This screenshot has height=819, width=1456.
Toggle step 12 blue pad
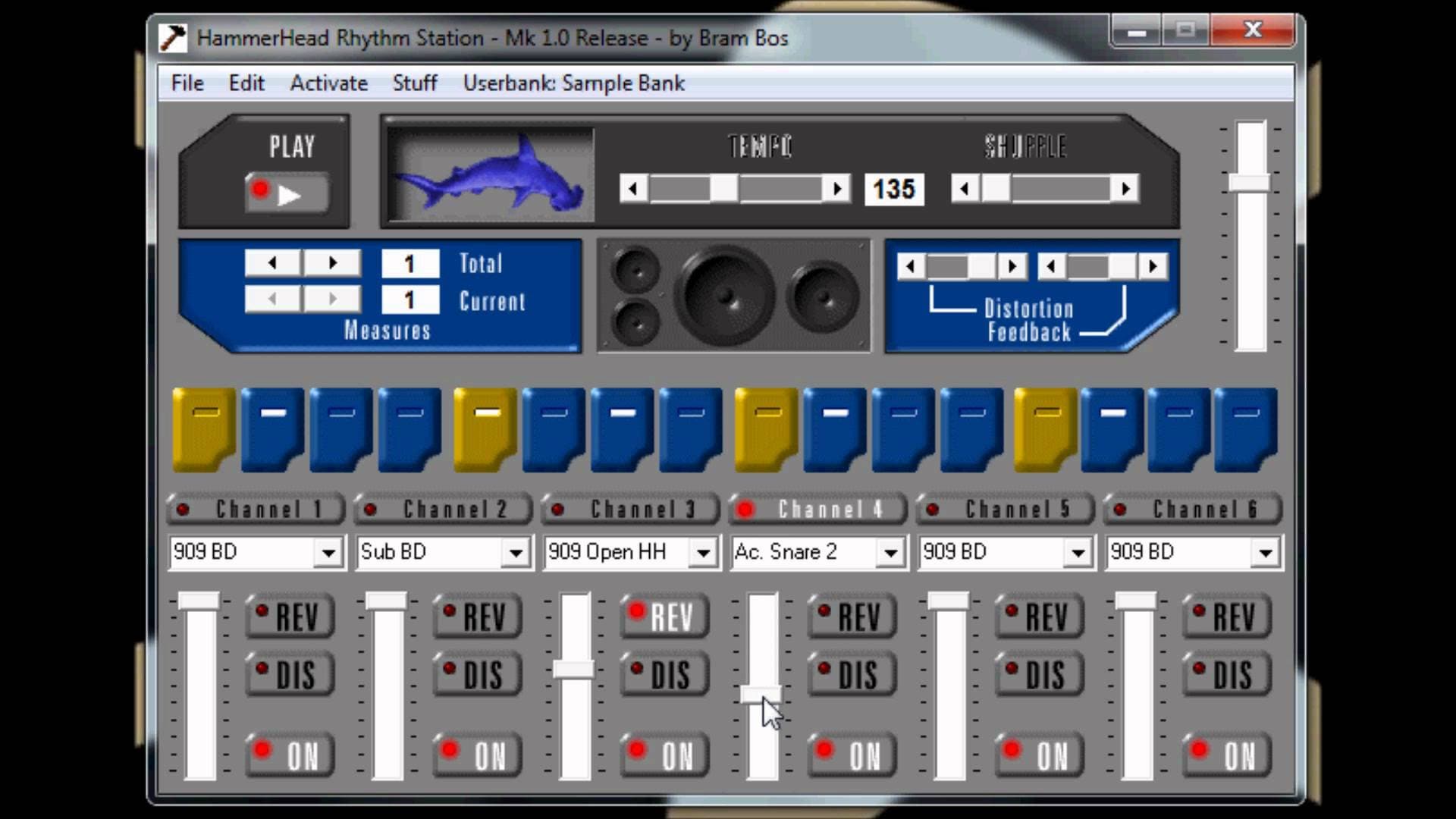[x=971, y=429]
